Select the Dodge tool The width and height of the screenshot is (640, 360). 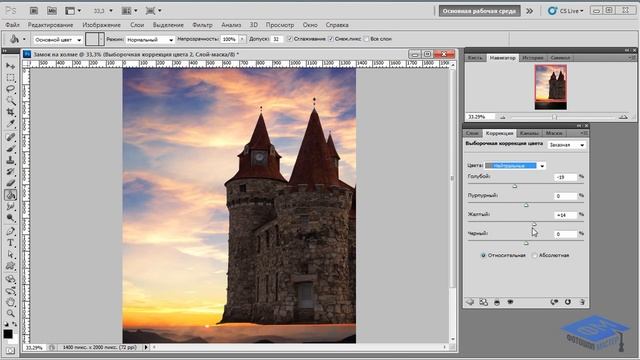click(x=10, y=218)
